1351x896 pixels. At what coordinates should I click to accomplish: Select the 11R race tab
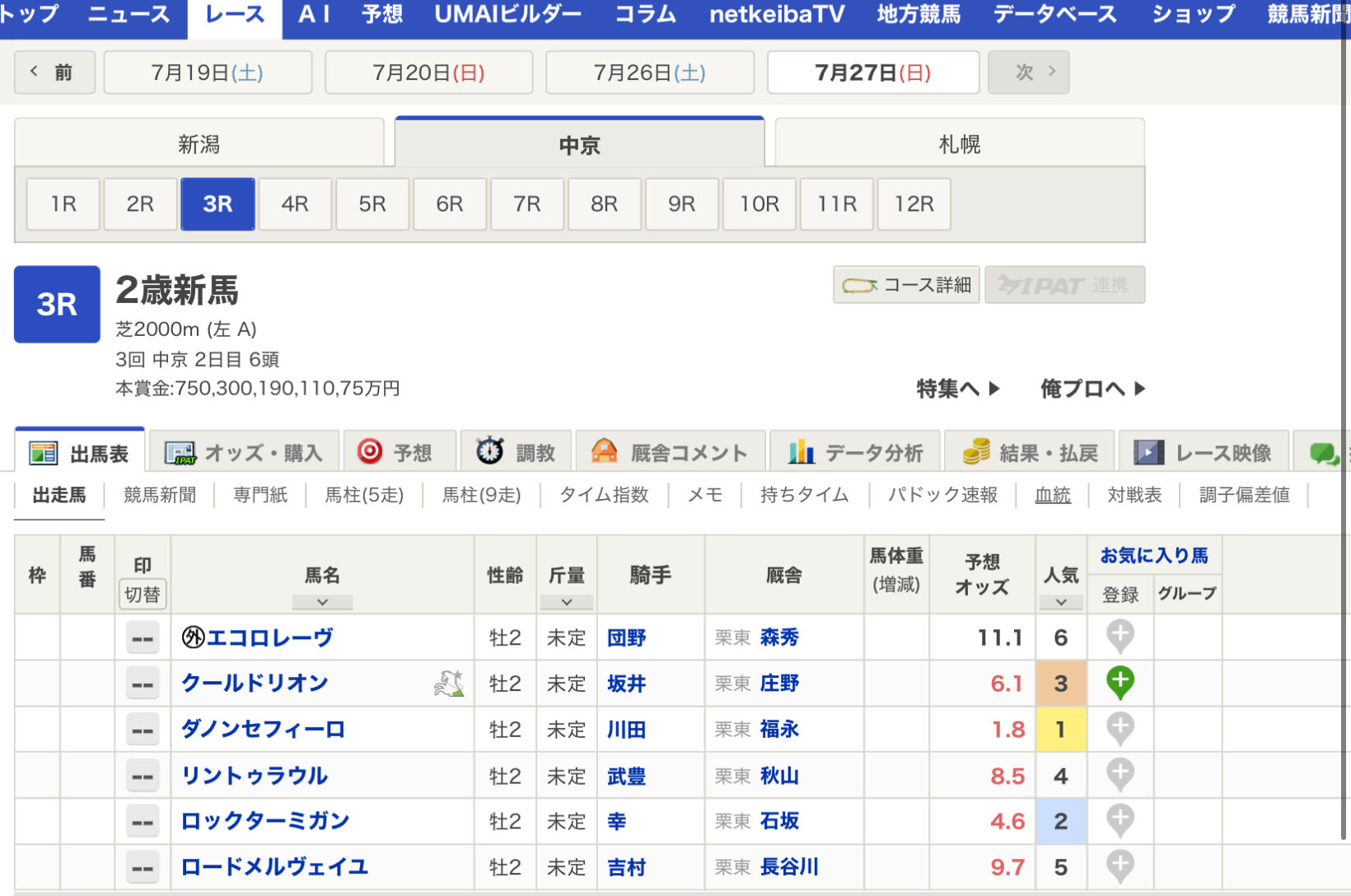(x=836, y=204)
